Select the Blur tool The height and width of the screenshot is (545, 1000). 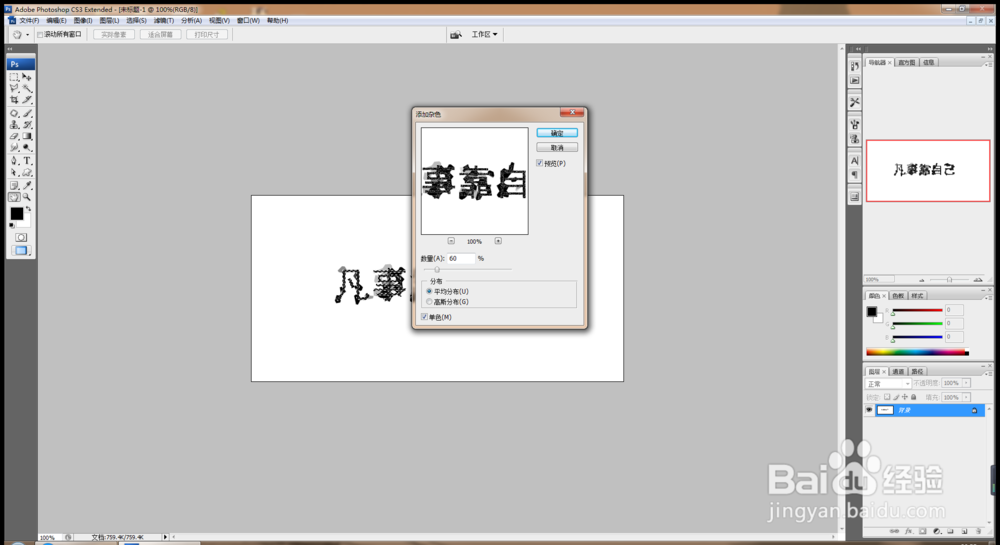click(x=14, y=147)
